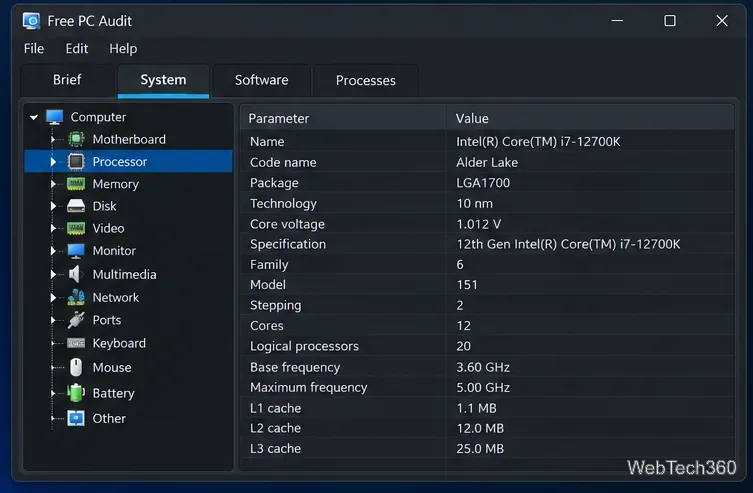
Task: Select the 'LGA1700' package value
Action: (483, 183)
